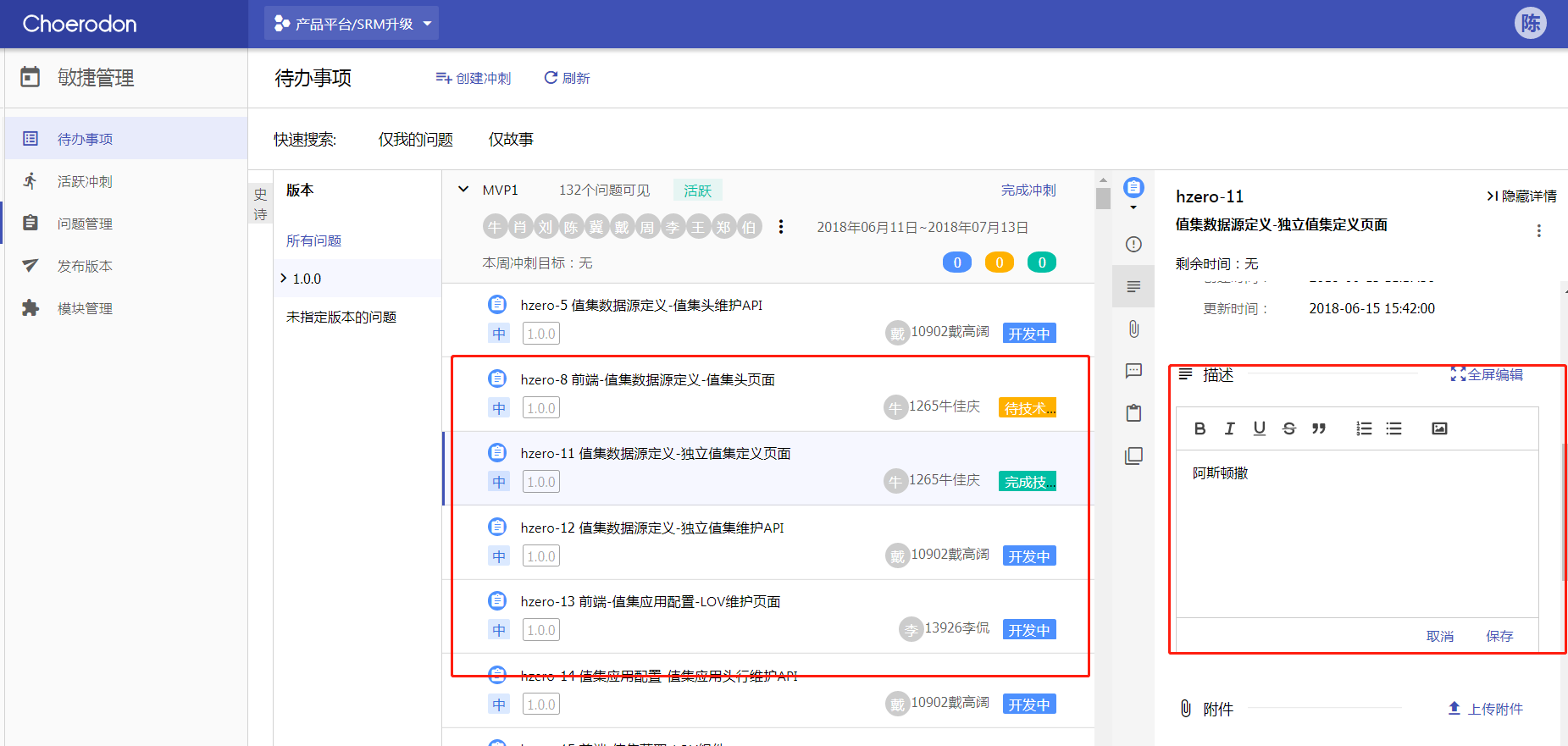Viewport: 1568px width, 746px height.
Task: Click assignee avatar 刘 in sprint header
Action: point(546,227)
